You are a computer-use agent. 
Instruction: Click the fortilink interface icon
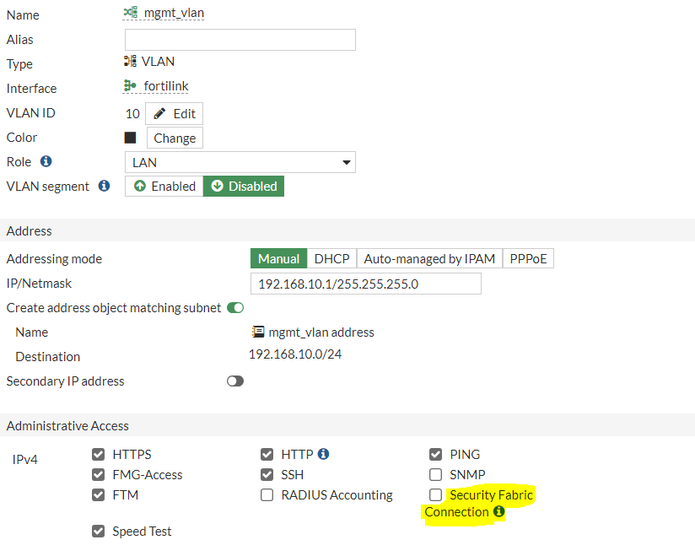click(130, 87)
